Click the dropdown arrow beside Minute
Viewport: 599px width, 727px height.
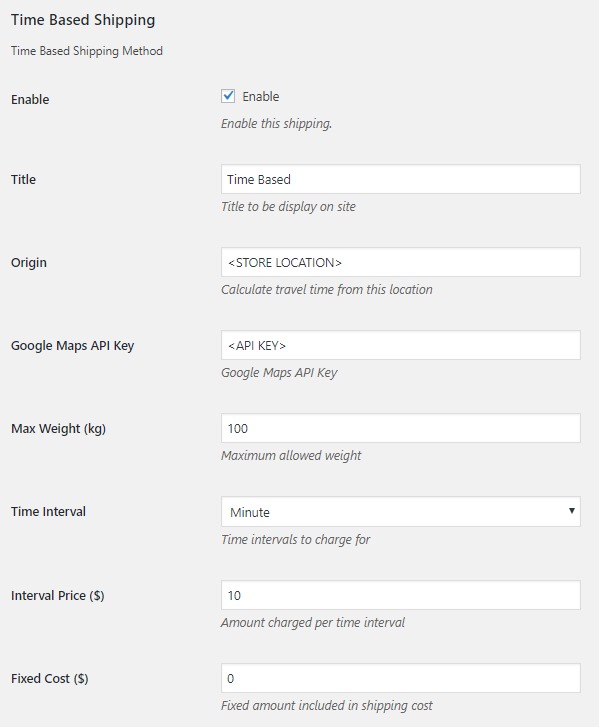point(572,511)
